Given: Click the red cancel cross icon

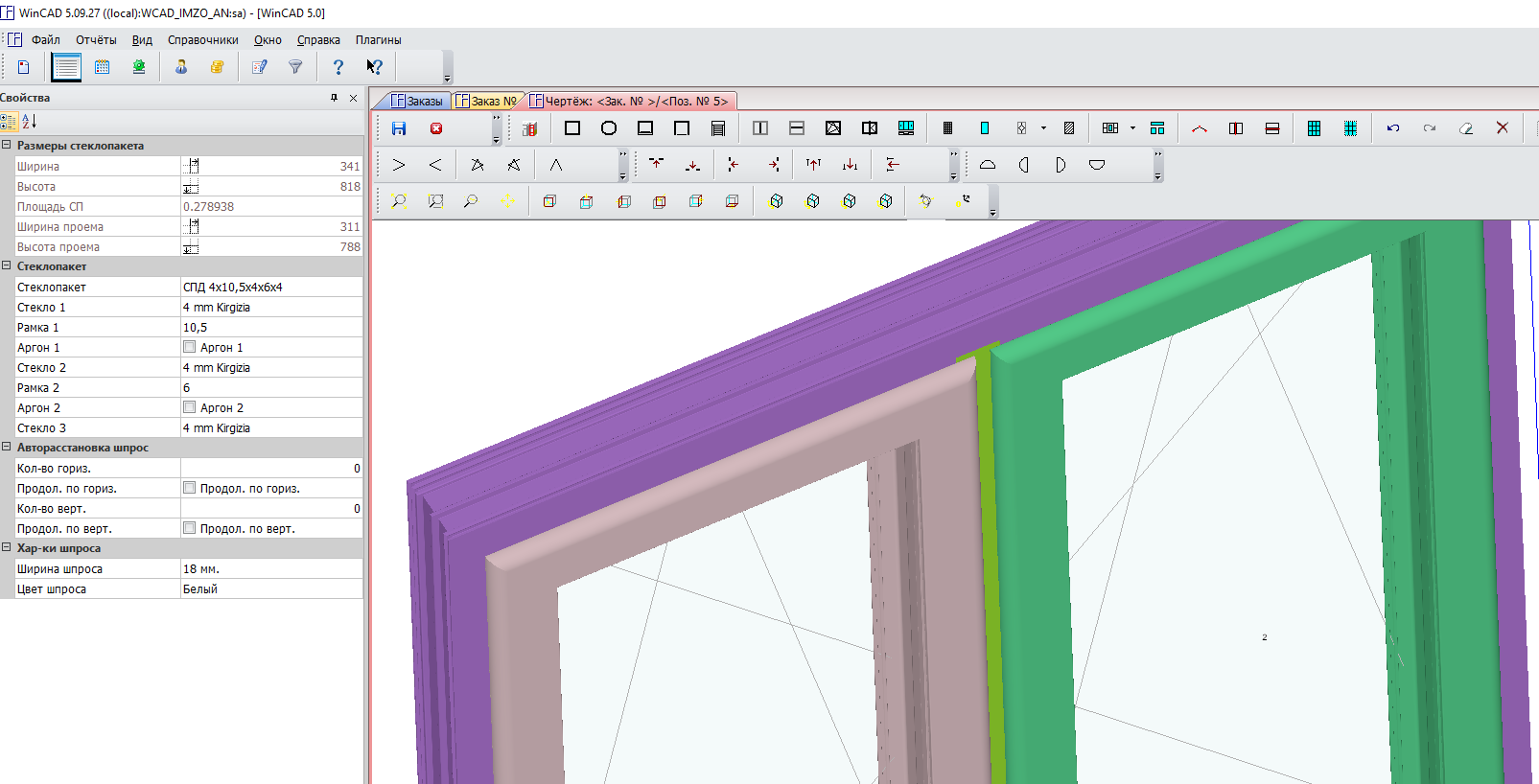Looking at the screenshot, I should (x=436, y=128).
